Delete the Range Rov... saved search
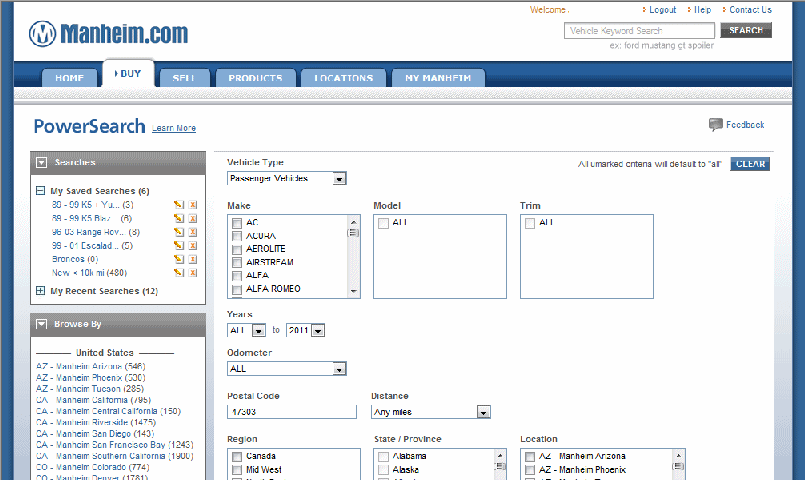Screen dimensions: 805x480 [x=193, y=232]
